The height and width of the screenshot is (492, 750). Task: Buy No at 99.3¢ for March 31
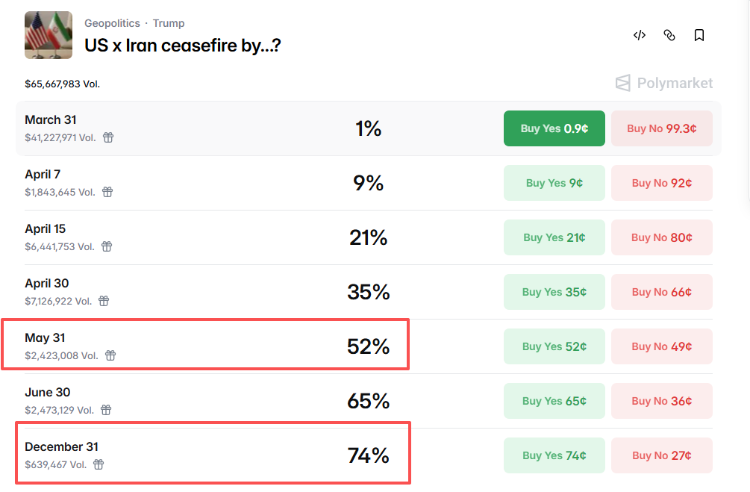661,128
